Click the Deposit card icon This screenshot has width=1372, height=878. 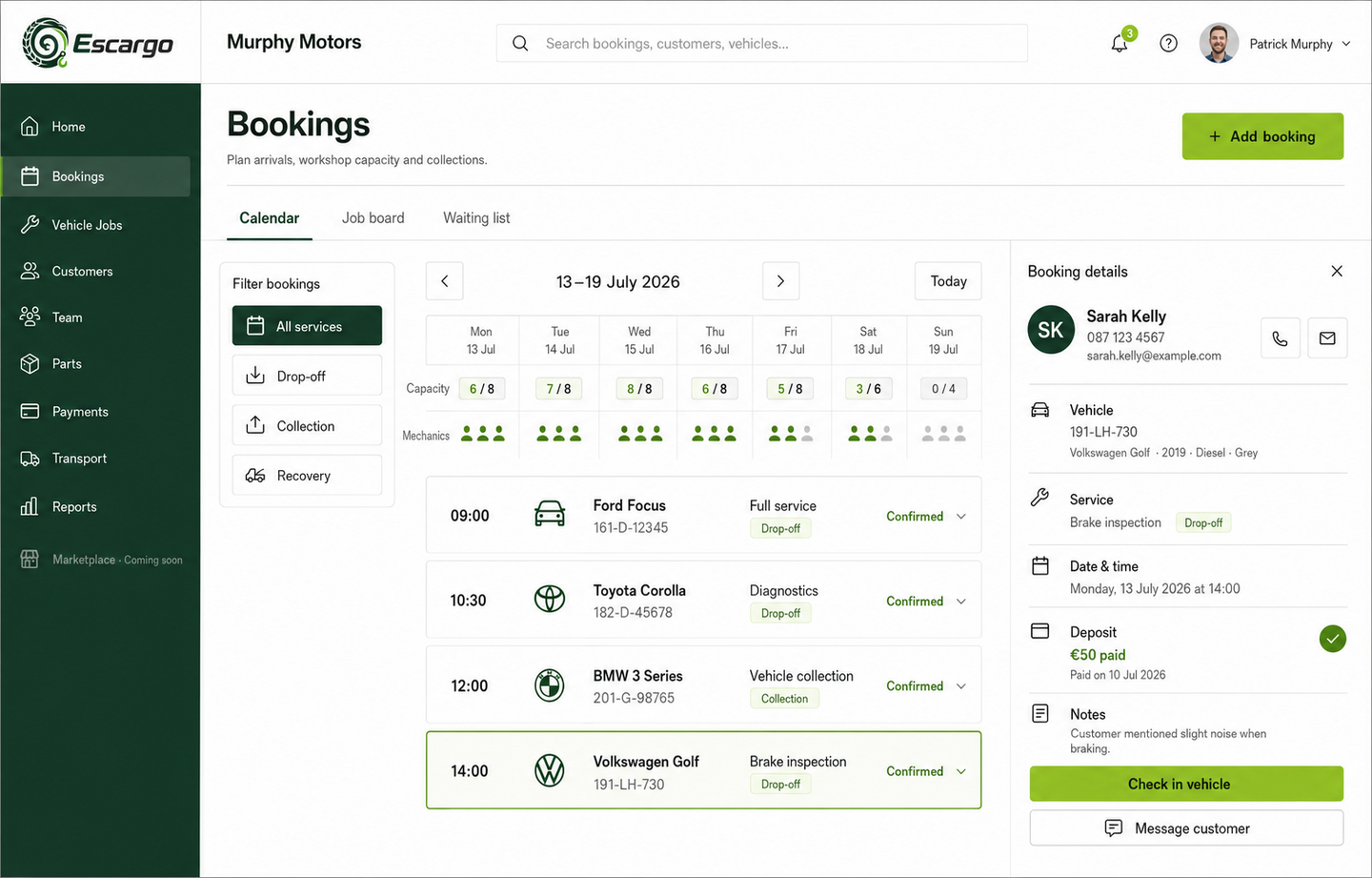pyautogui.click(x=1040, y=631)
